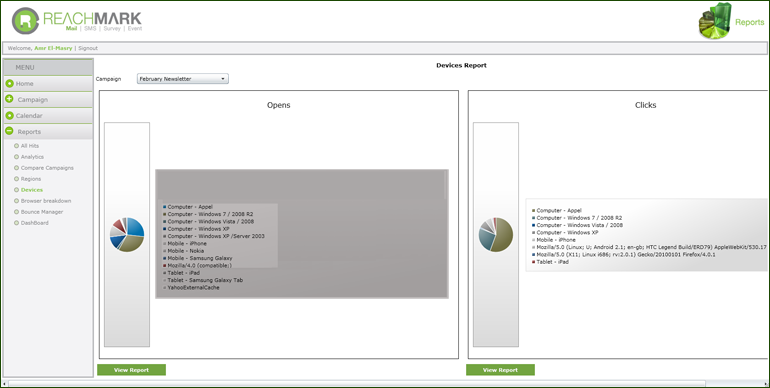Click the Calendar menu bullet icon
This screenshot has width=770, height=388.
9,115
